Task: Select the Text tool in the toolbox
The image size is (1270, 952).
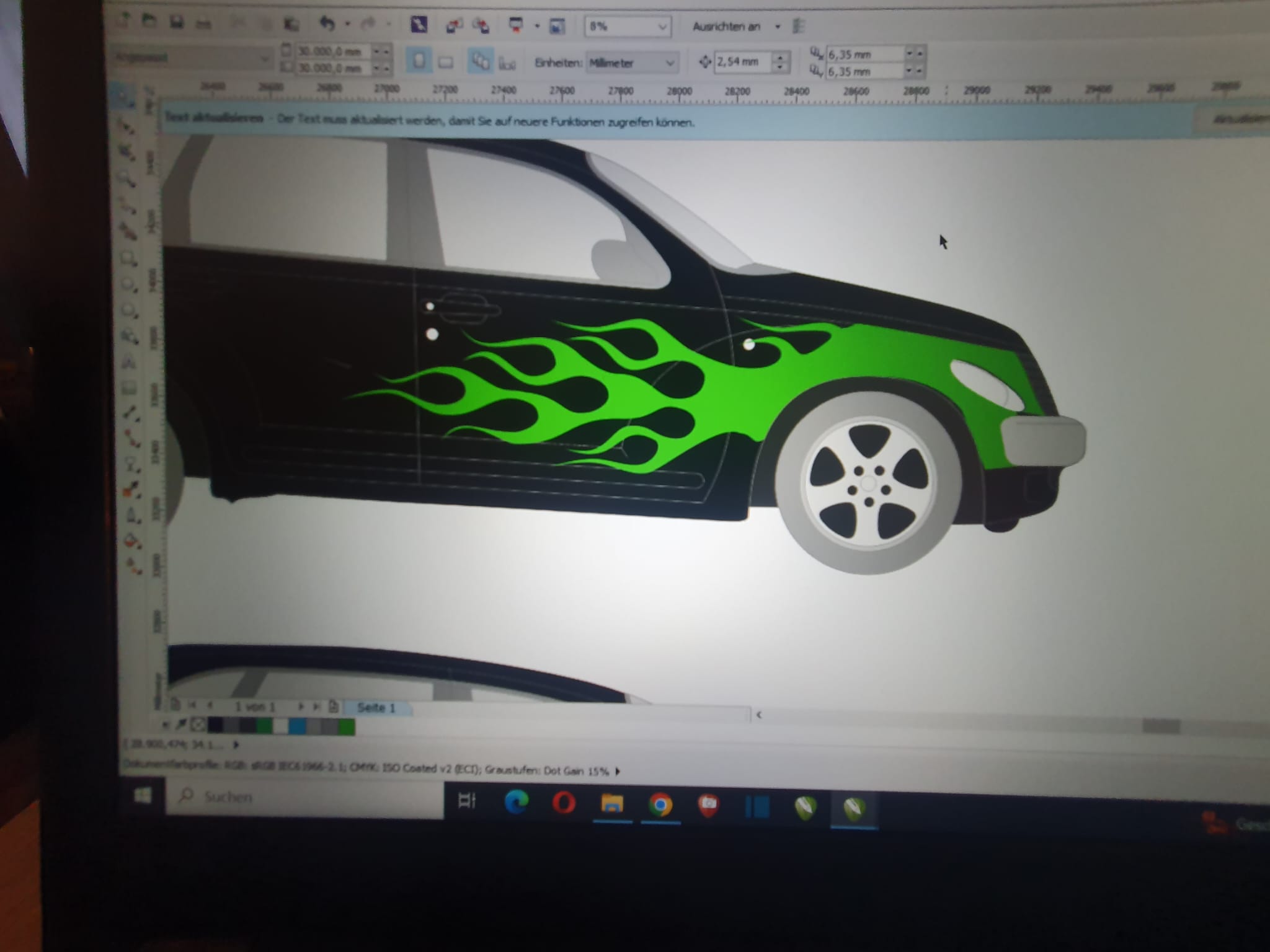Action: click(130, 363)
